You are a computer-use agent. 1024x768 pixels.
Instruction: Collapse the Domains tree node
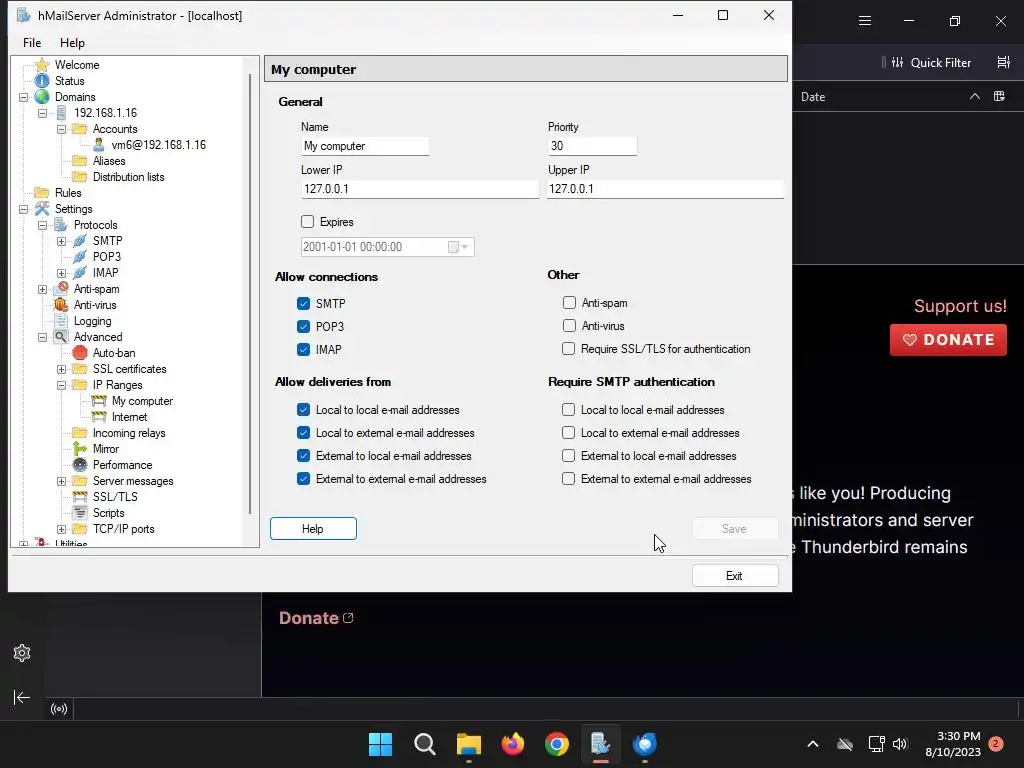(x=24, y=97)
